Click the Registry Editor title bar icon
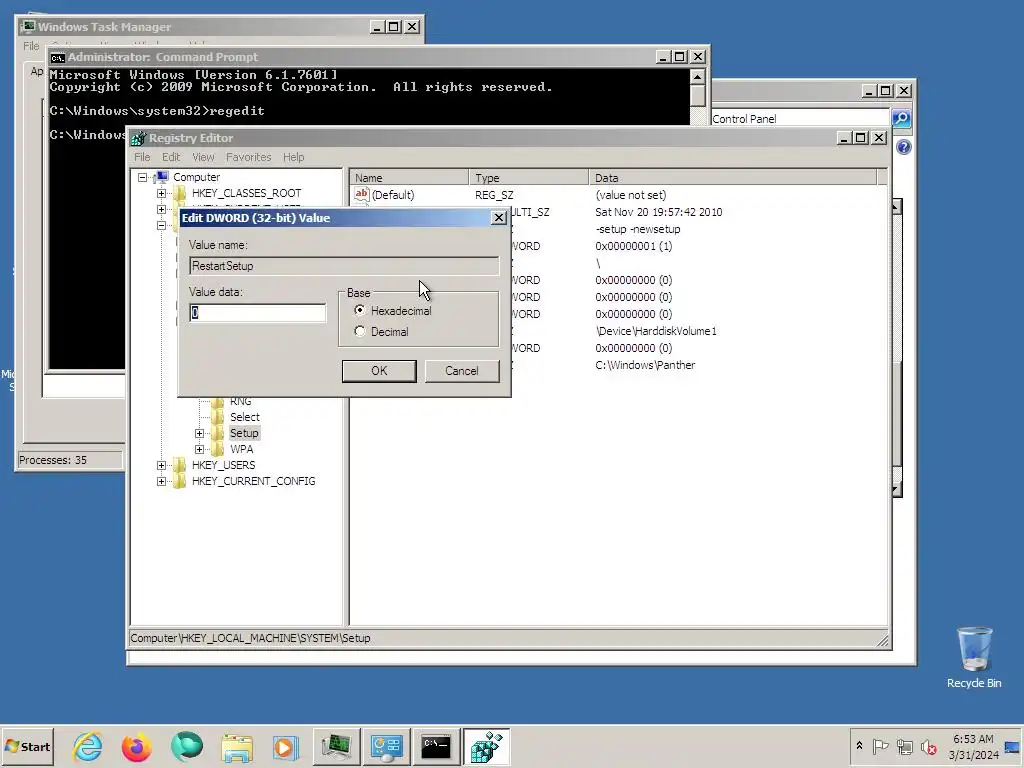This screenshot has height=768, width=1024. point(138,138)
